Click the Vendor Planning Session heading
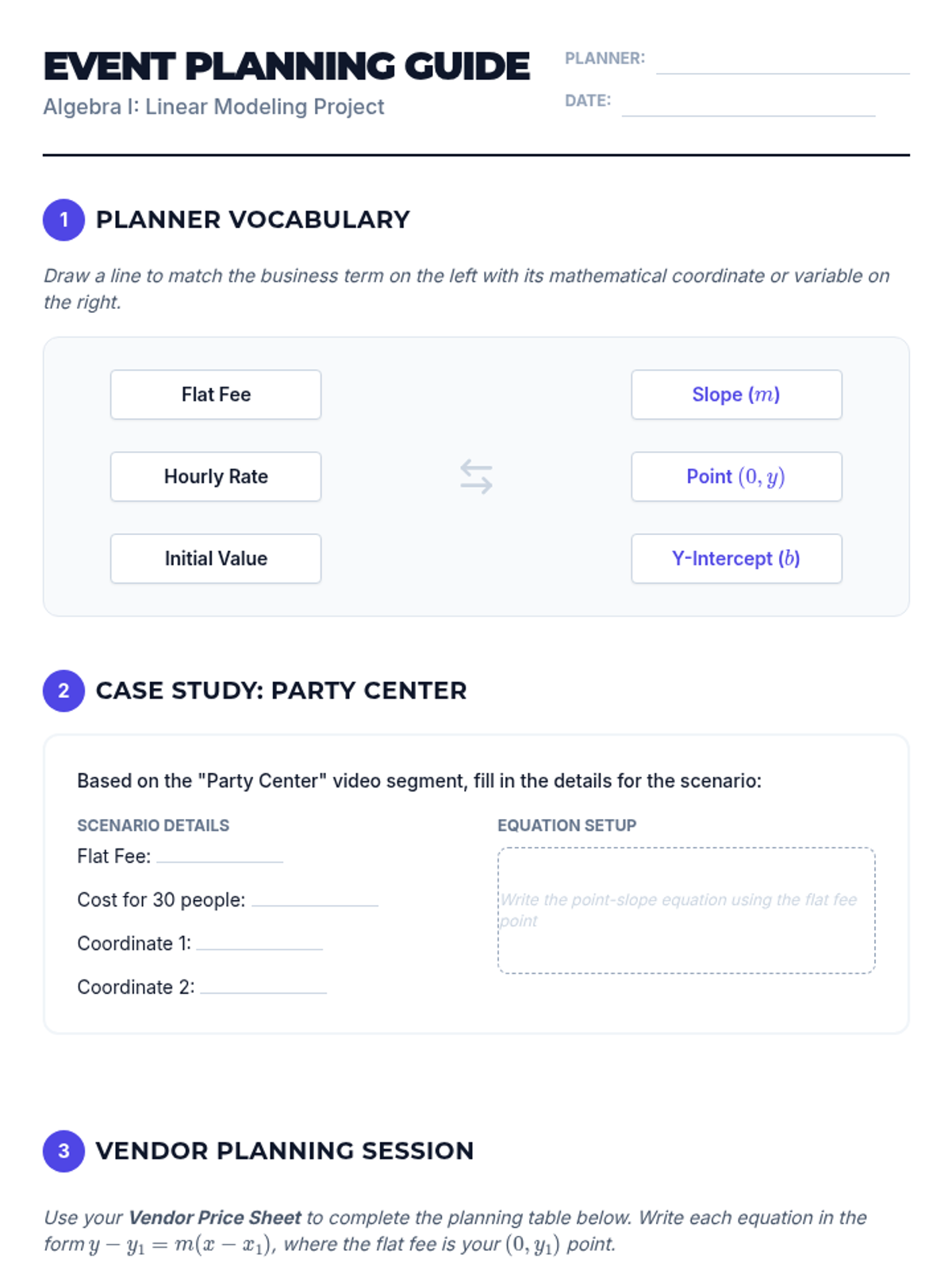 click(x=285, y=1151)
